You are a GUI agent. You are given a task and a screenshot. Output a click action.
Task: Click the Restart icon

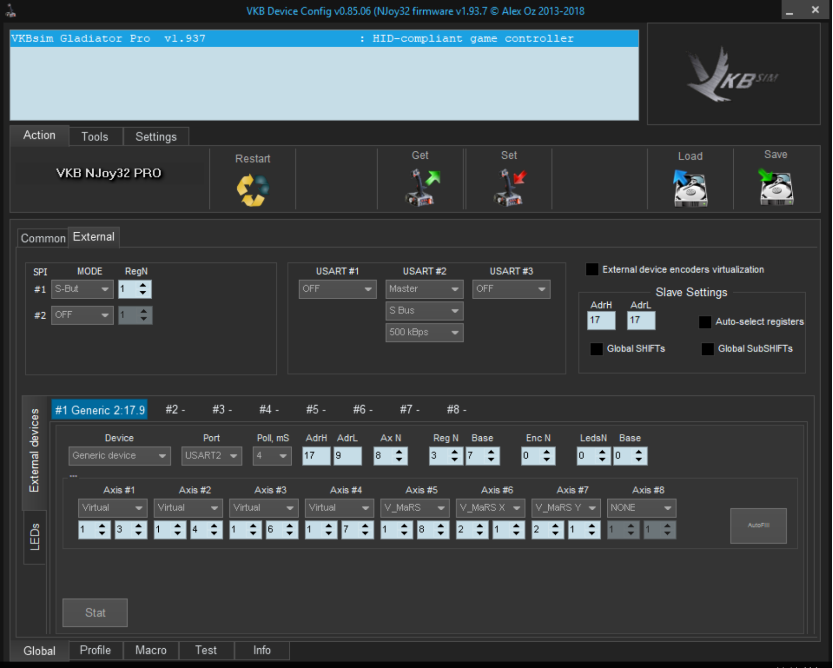tap(252, 189)
